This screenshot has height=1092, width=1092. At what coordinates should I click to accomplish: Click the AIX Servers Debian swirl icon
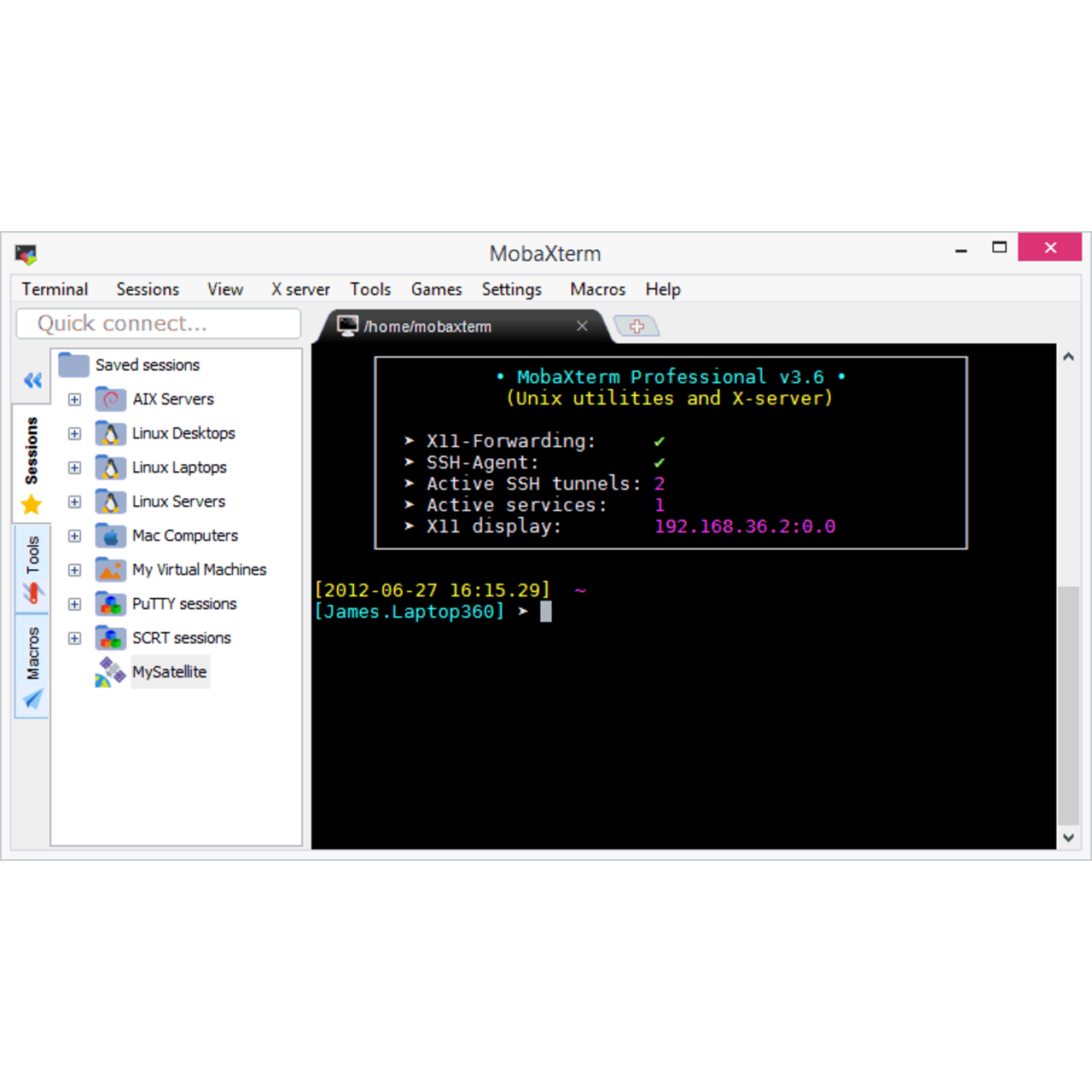pos(110,399)
